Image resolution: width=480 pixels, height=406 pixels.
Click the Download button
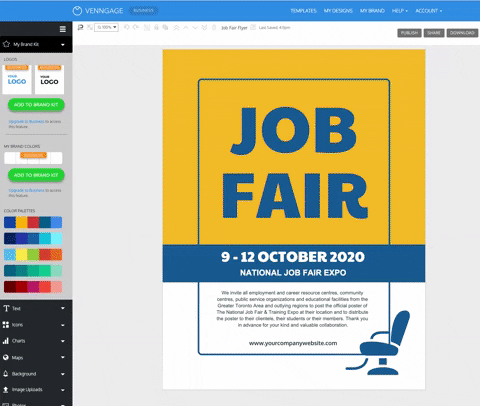(x=462, y=33)
